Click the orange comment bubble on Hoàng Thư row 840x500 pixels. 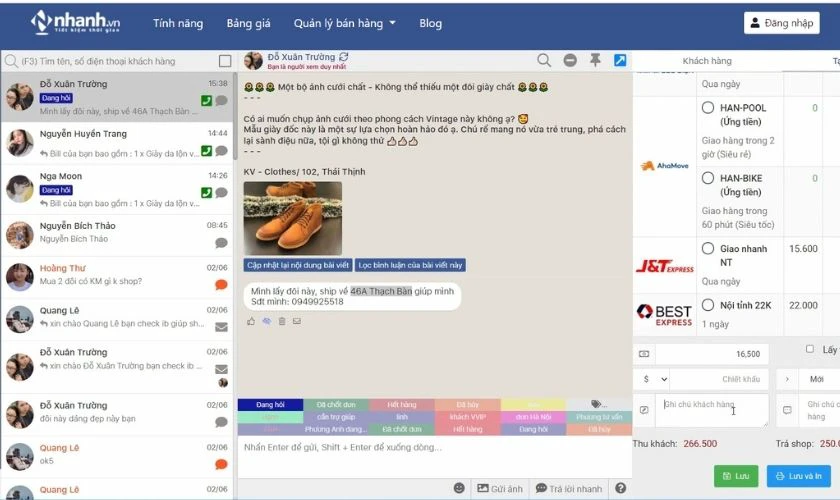click(x=221, y=285)
